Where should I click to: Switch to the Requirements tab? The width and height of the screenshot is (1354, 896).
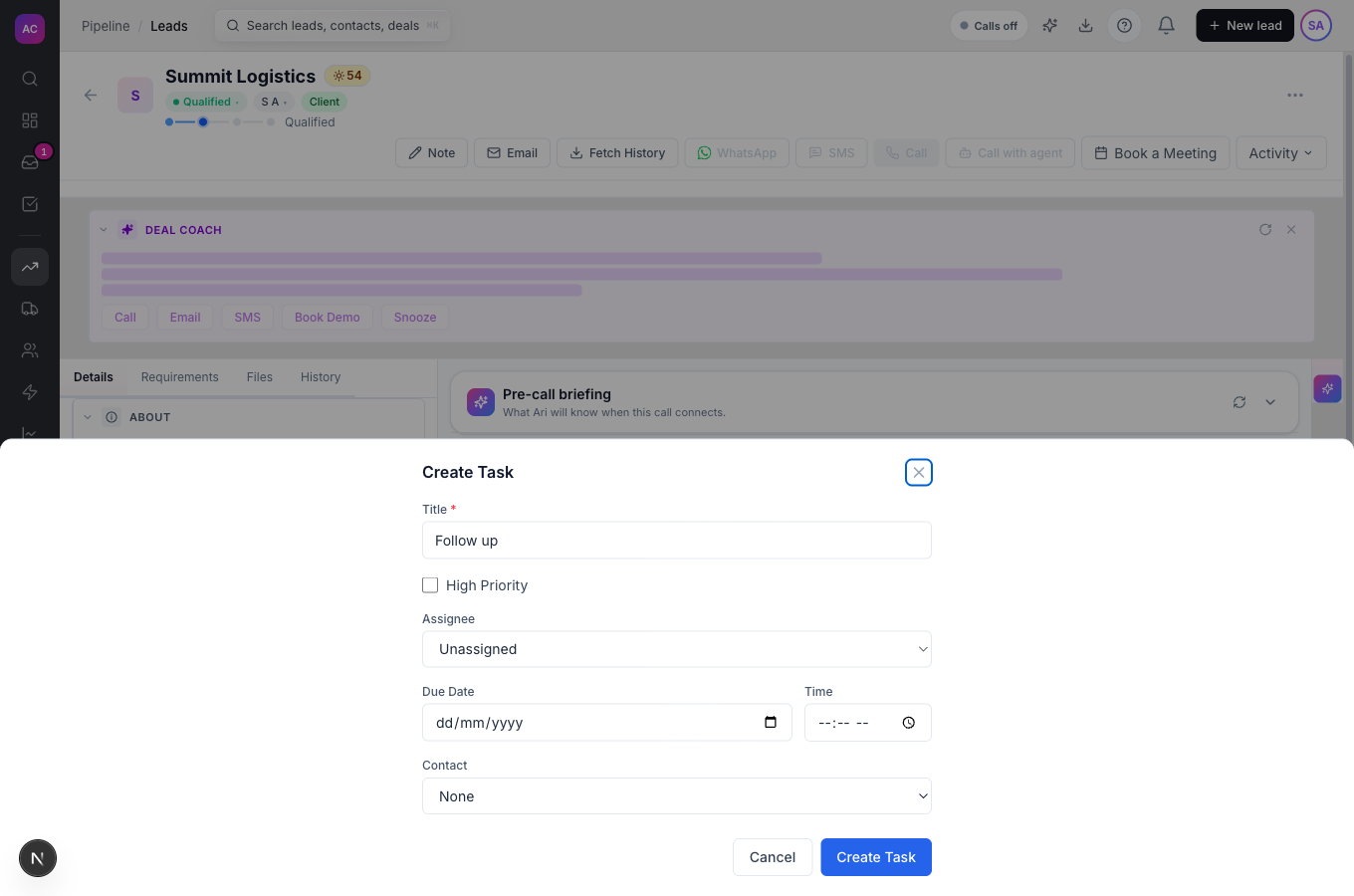[x=180, y=377]
